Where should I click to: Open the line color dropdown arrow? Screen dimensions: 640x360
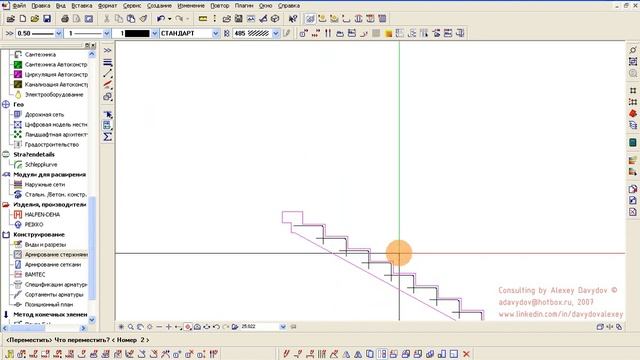pyautogui.click(x=155, y=33)
